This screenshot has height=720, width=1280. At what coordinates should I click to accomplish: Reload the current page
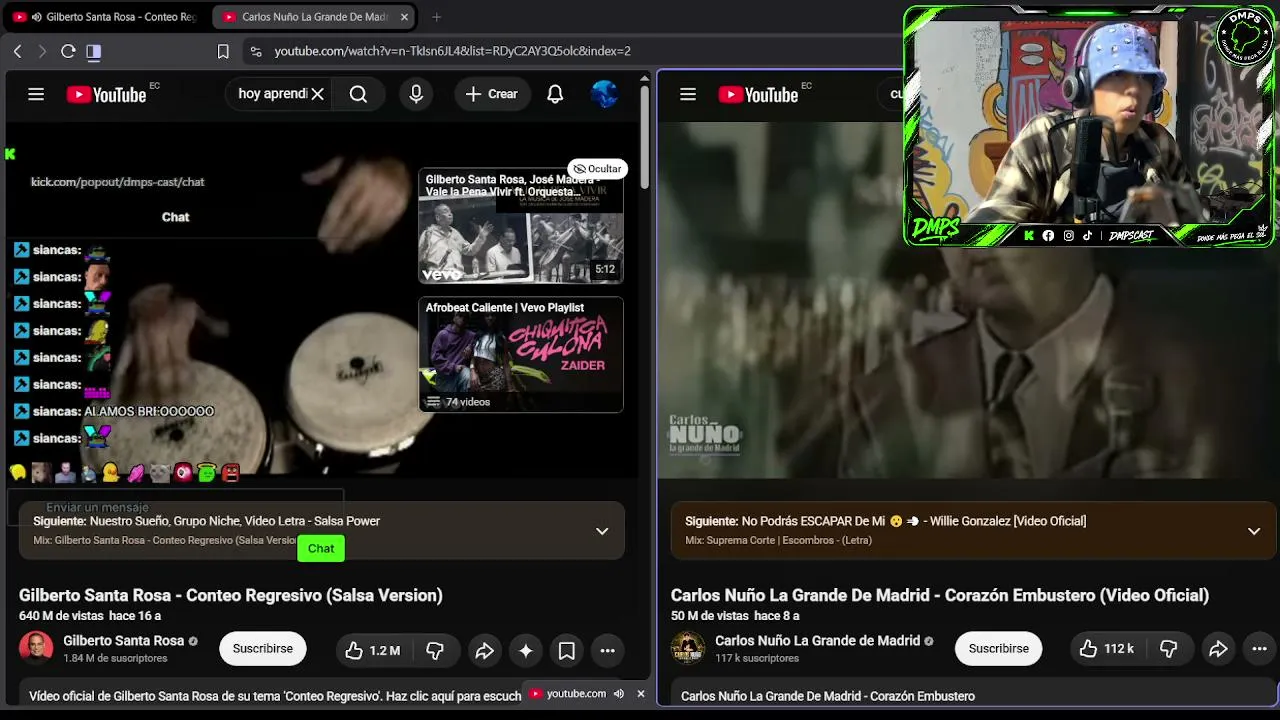68,51
